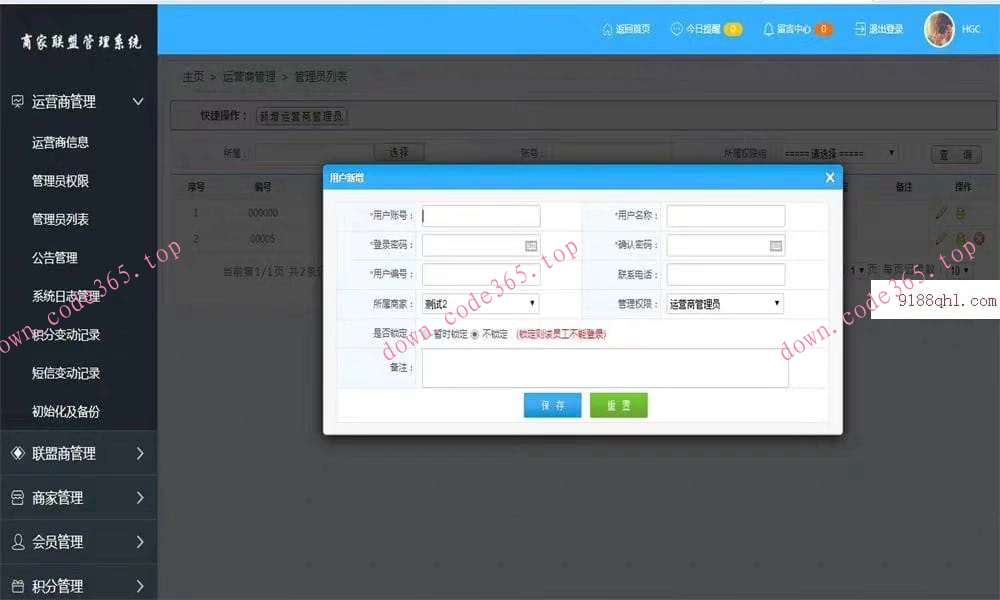Open the 管理权限 dropdown showing 运营商管理员

tap(724, 303)
